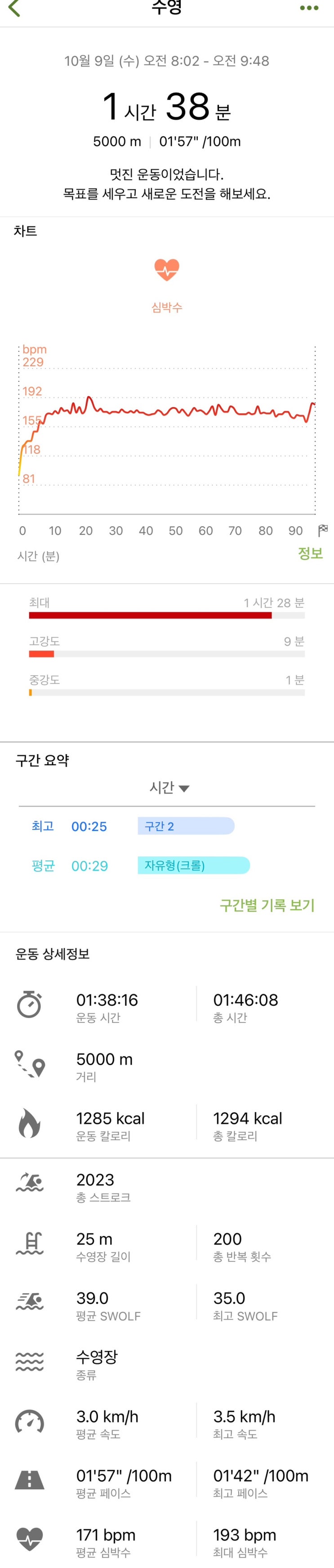Tap the 고강도 zone bar

(166, 654)
